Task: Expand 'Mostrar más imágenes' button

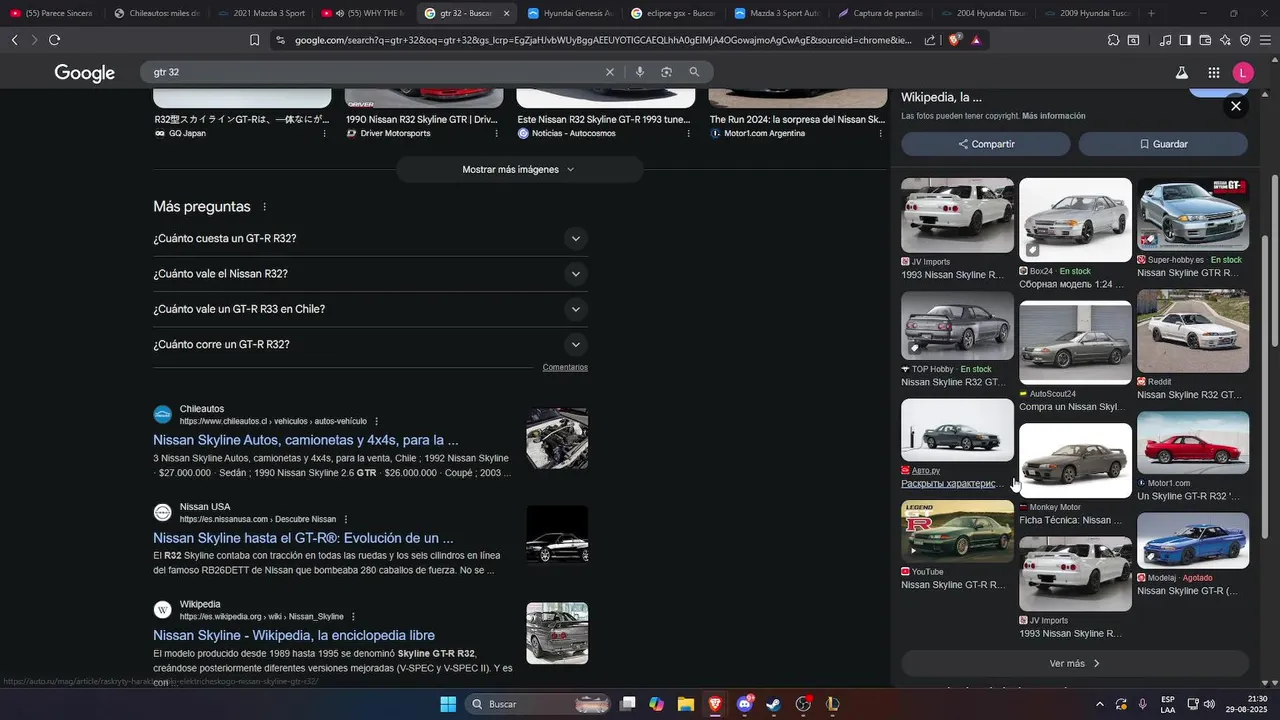Action: (x=519, y=169)
